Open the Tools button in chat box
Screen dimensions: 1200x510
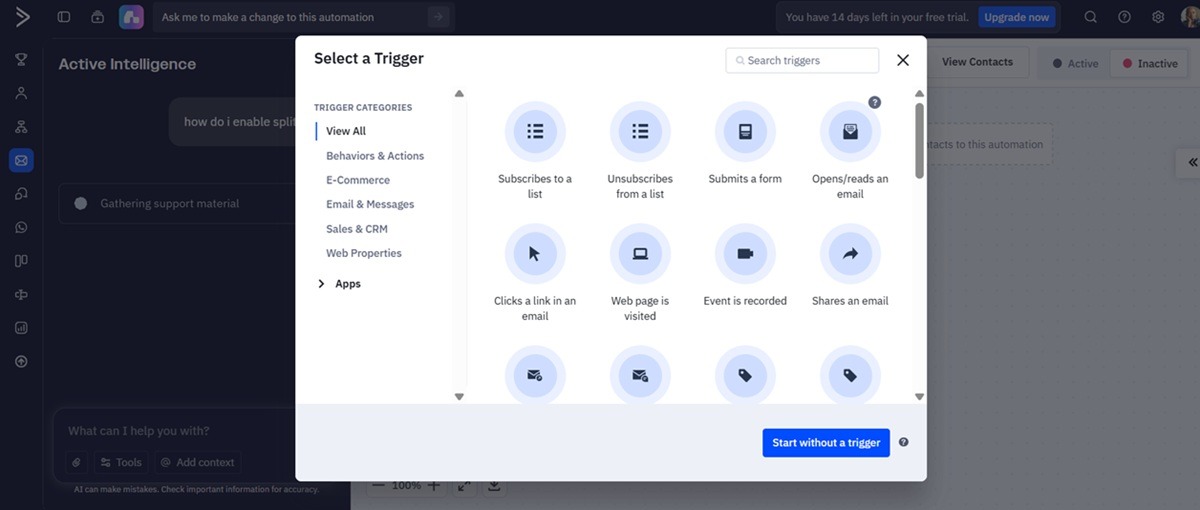[x=121, y=462]
